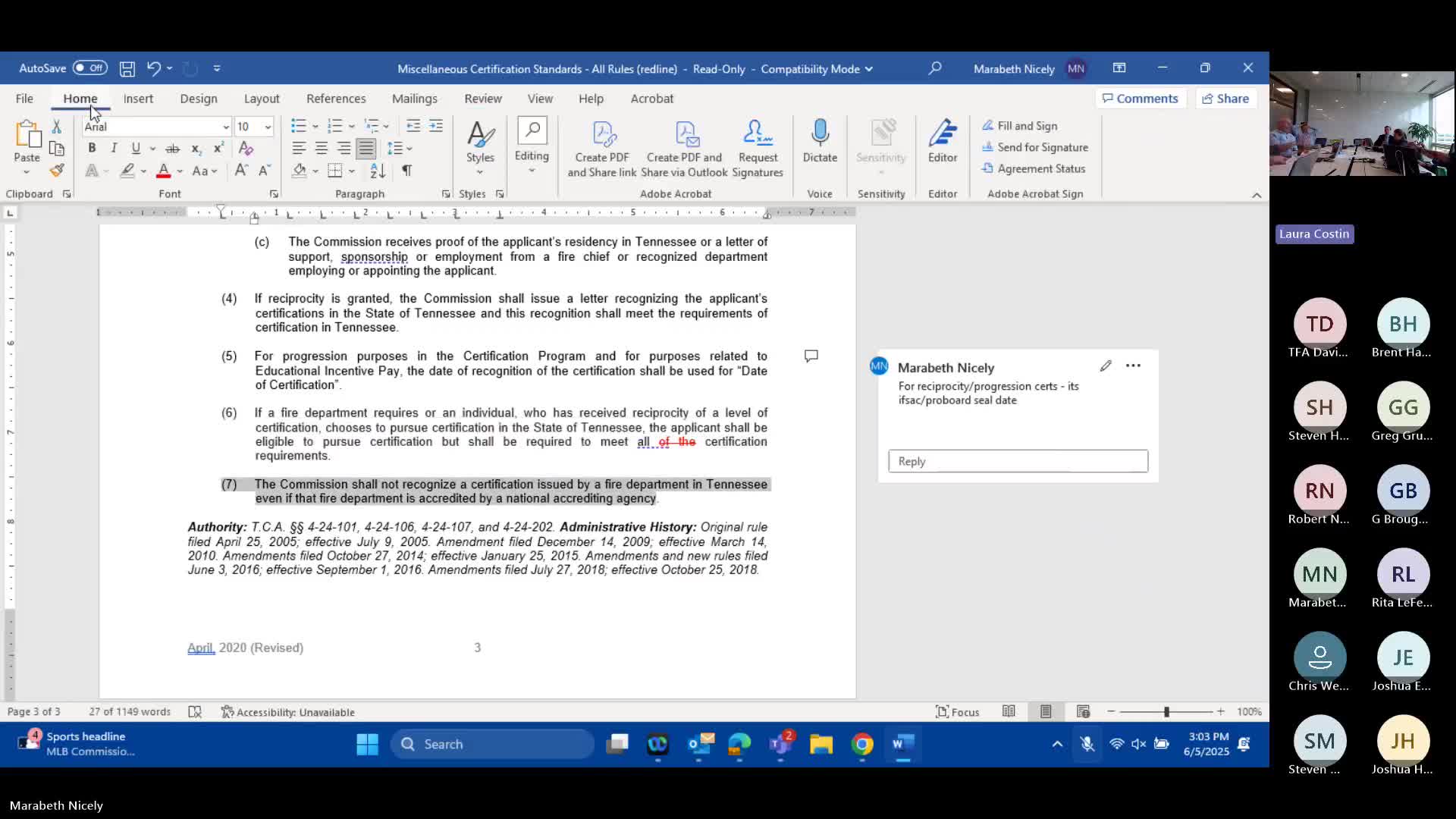Image resolution: width=1456 pixels, height=819 pixels.
Task: Click the Sort A-Z icon
Action: tap(378, 171)
